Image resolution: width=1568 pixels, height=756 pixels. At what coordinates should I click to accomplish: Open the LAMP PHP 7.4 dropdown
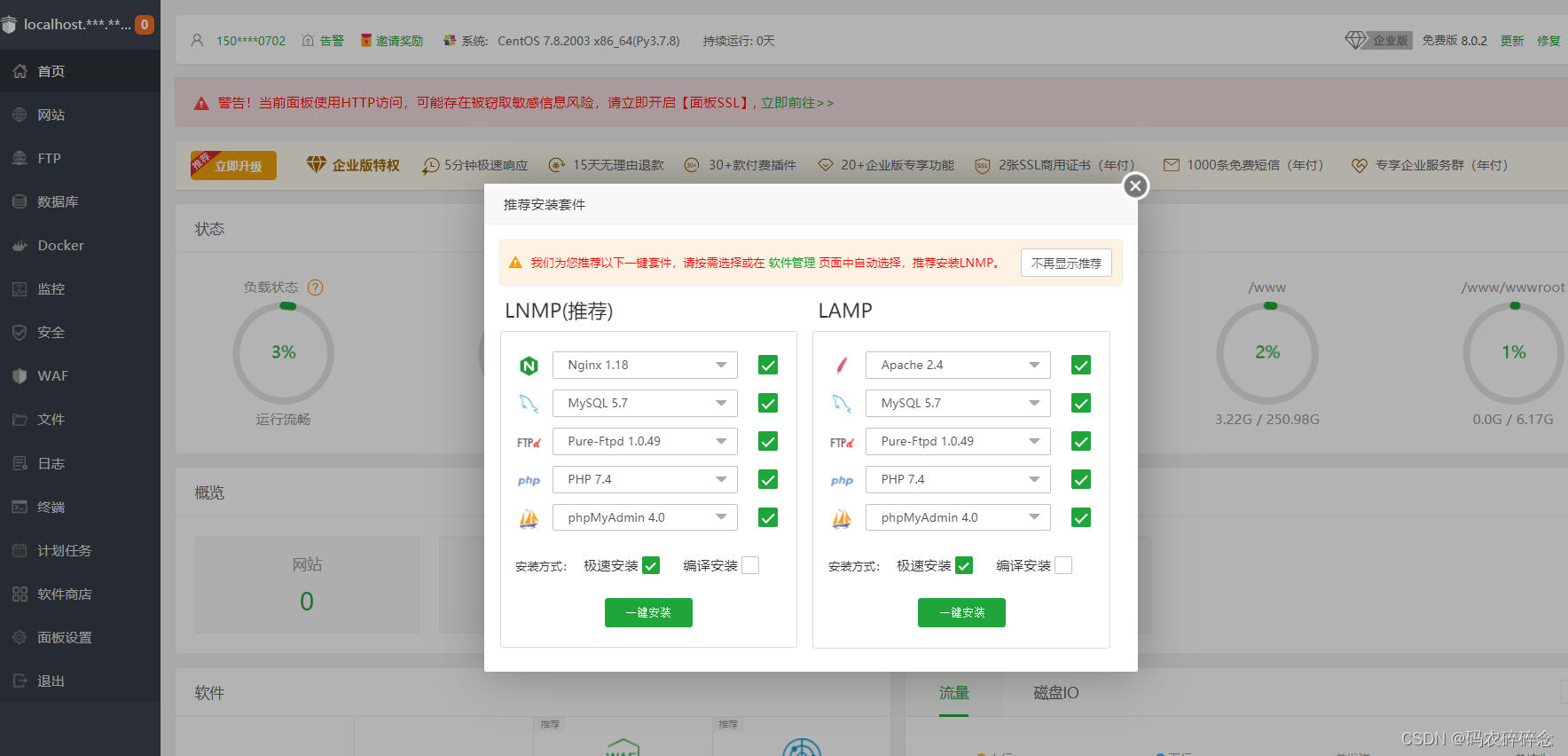pos(958,479)
